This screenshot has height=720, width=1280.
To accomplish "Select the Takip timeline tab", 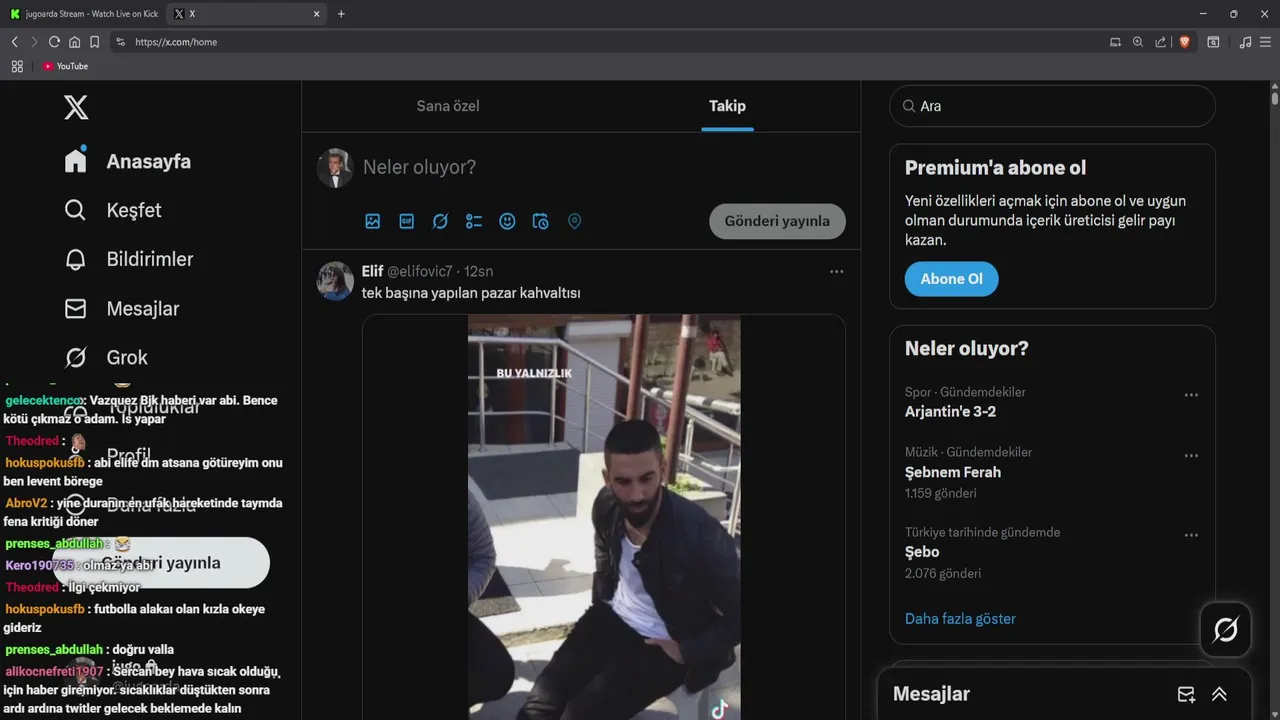I will [727, 106].
